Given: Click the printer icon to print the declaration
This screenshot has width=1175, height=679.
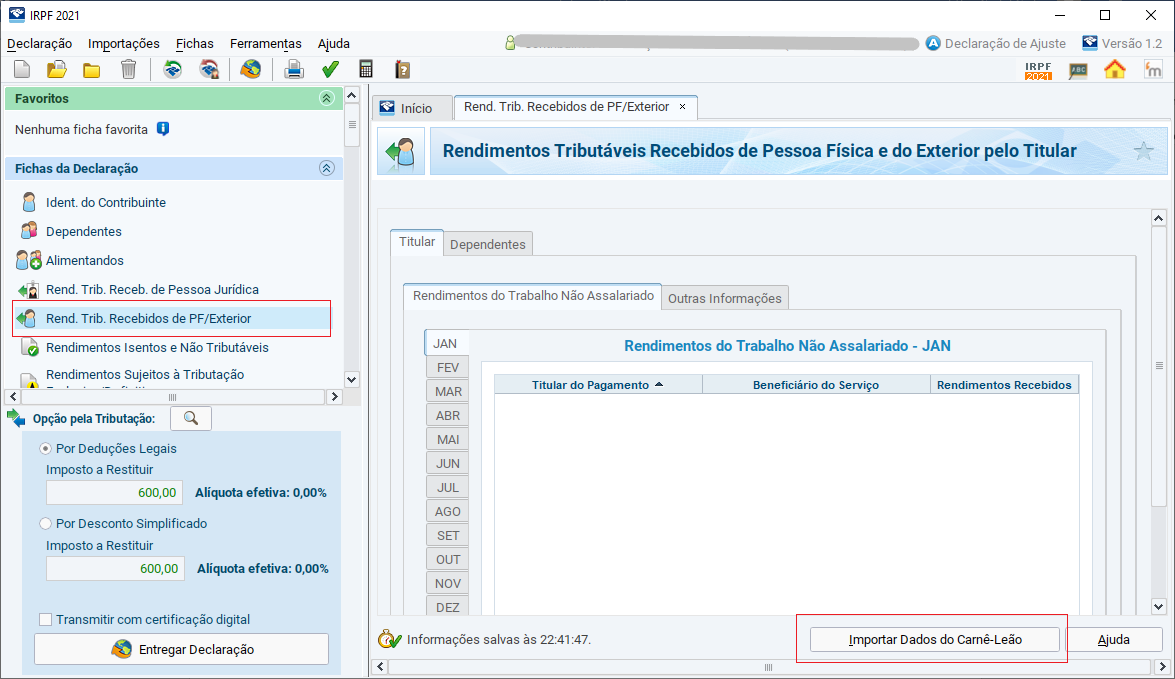Looking at the screenshot, I should [294, 69].
